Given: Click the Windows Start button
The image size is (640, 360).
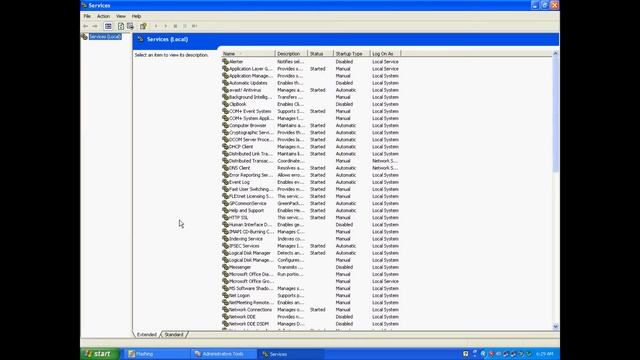Looking at the screenshot, I should pyautogui.click(x=100, y=354).
